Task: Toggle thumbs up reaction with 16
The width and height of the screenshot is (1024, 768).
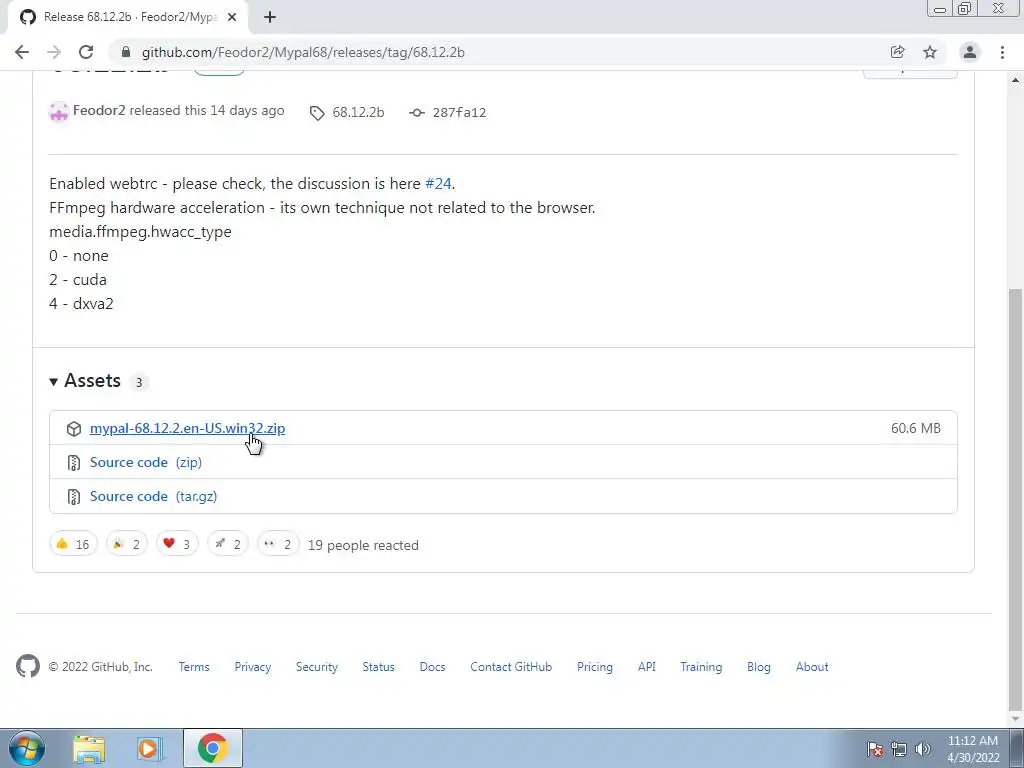Action: pyautogui.click(x=73, y=544)
